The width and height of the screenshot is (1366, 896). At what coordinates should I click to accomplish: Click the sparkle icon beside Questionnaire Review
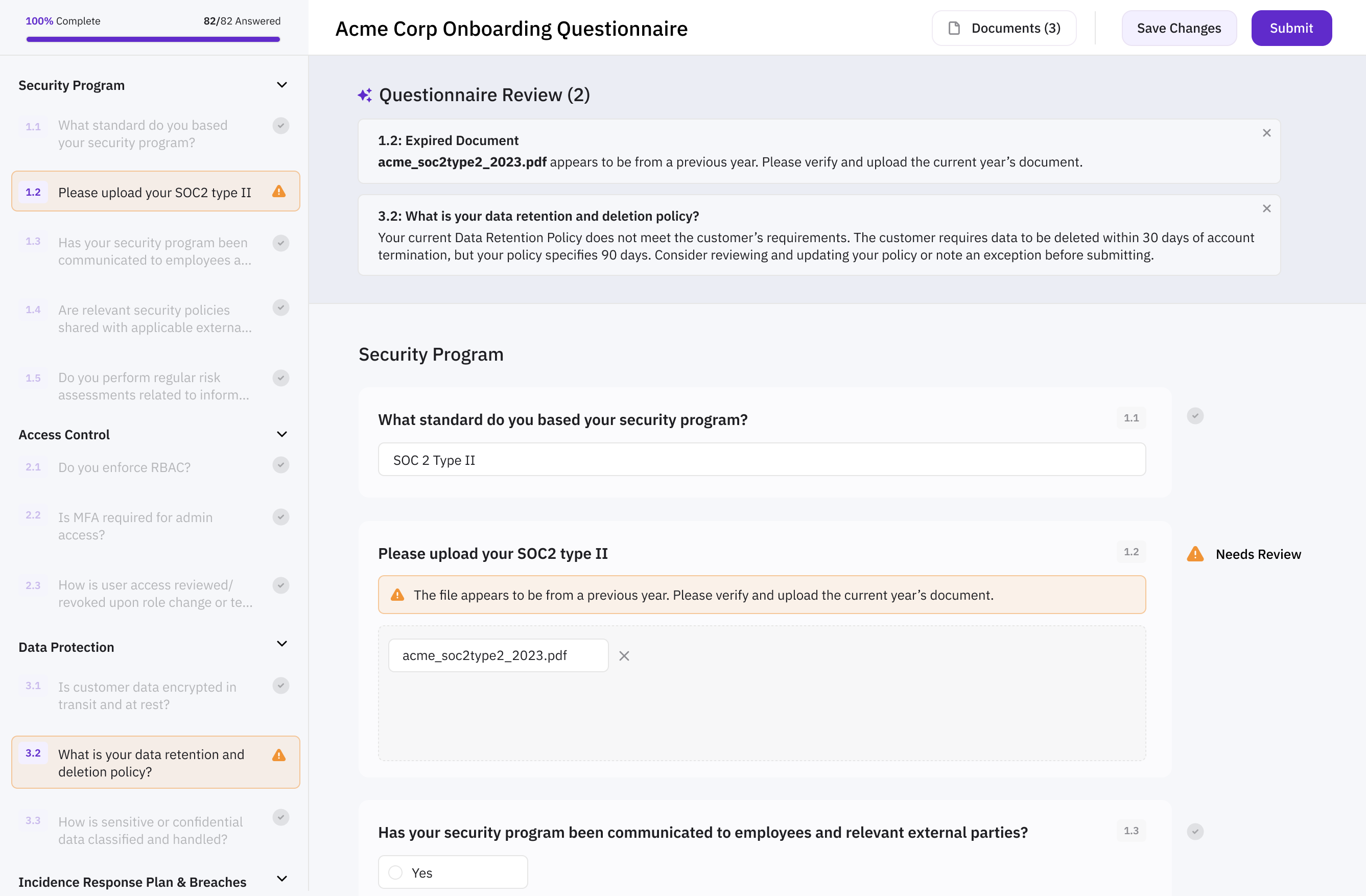(364, 96)
